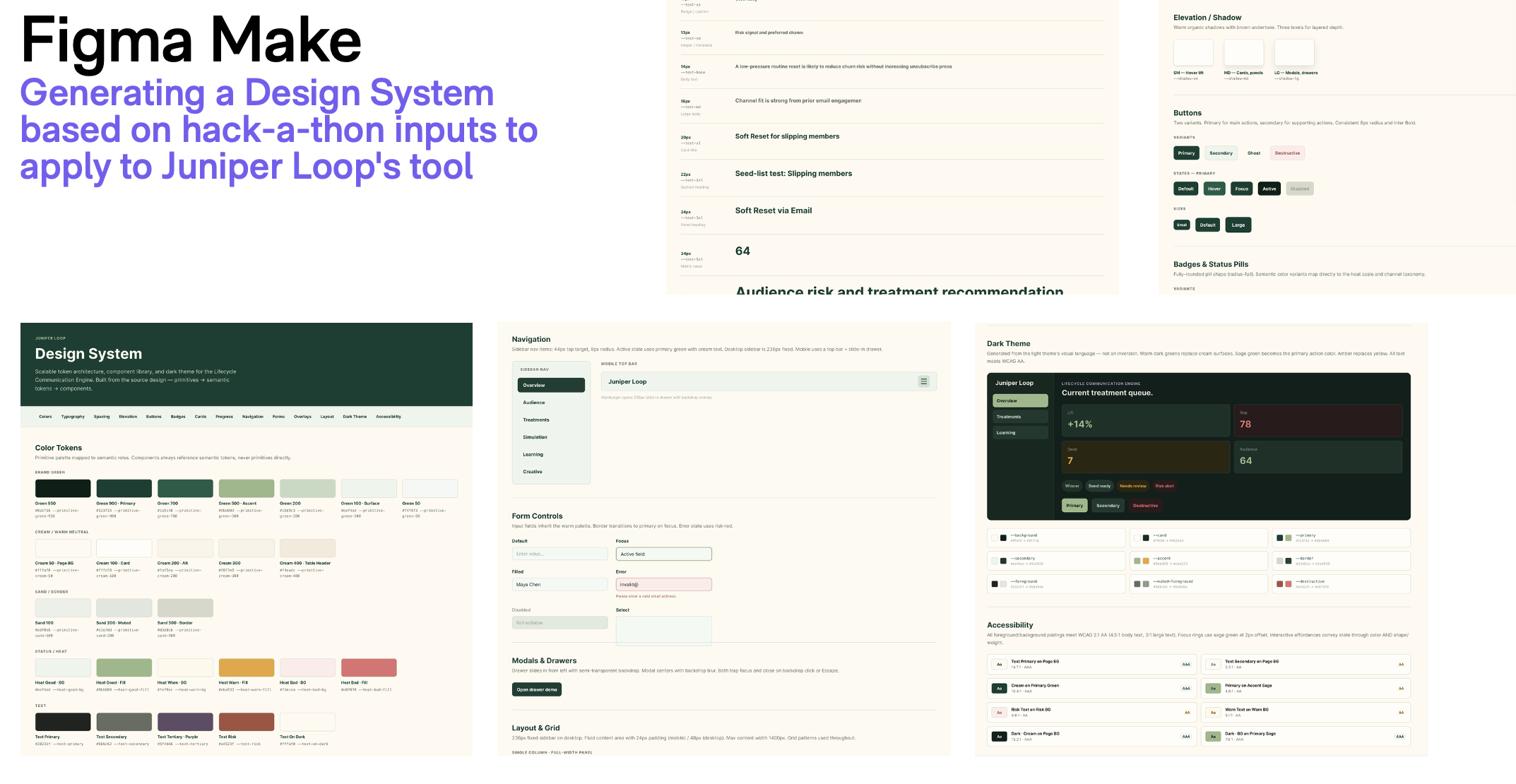
Task: Pick the Heat Bad Fill red swatch
Action: [369, 667]
